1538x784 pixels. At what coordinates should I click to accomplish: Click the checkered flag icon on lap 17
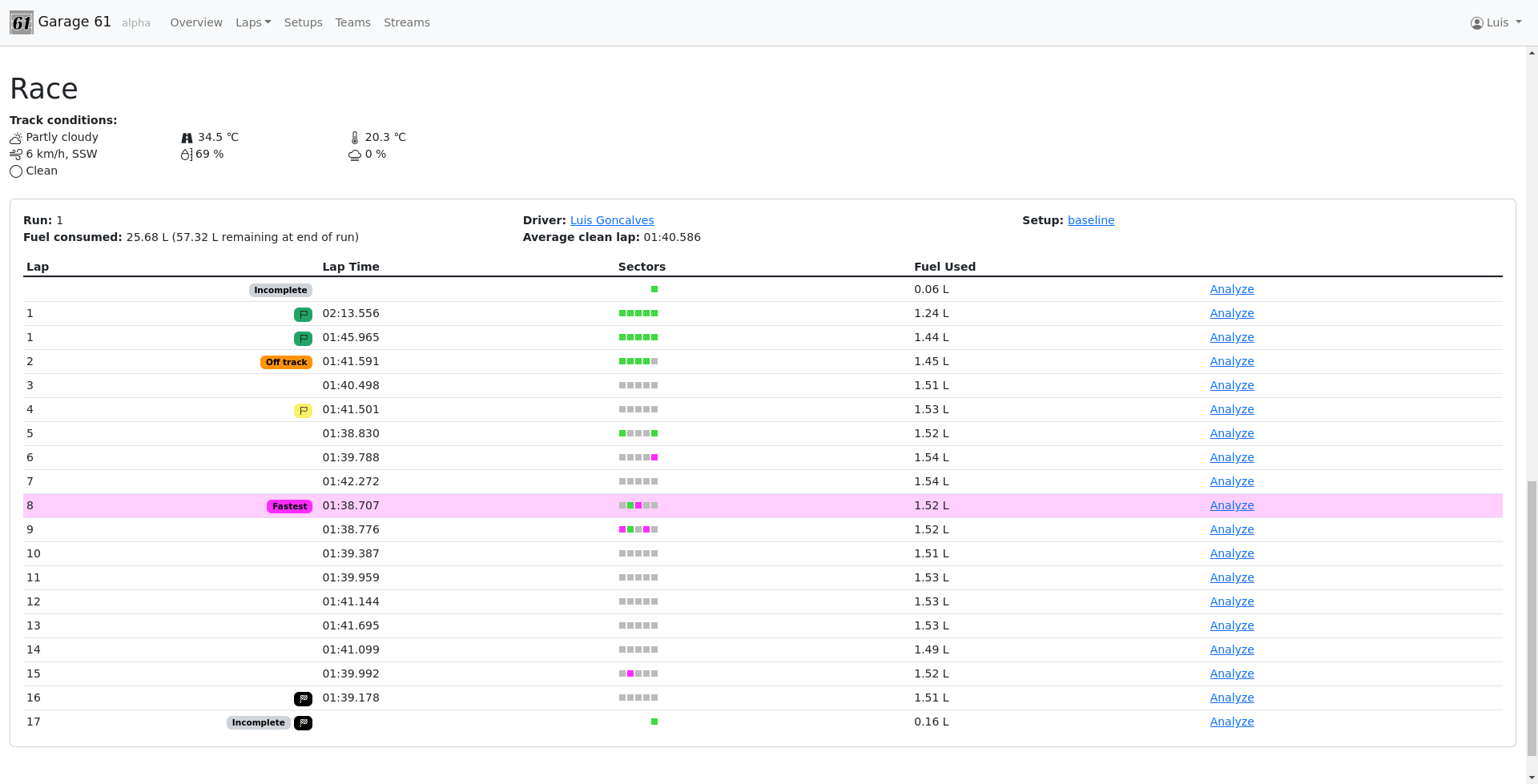(303, 723)
